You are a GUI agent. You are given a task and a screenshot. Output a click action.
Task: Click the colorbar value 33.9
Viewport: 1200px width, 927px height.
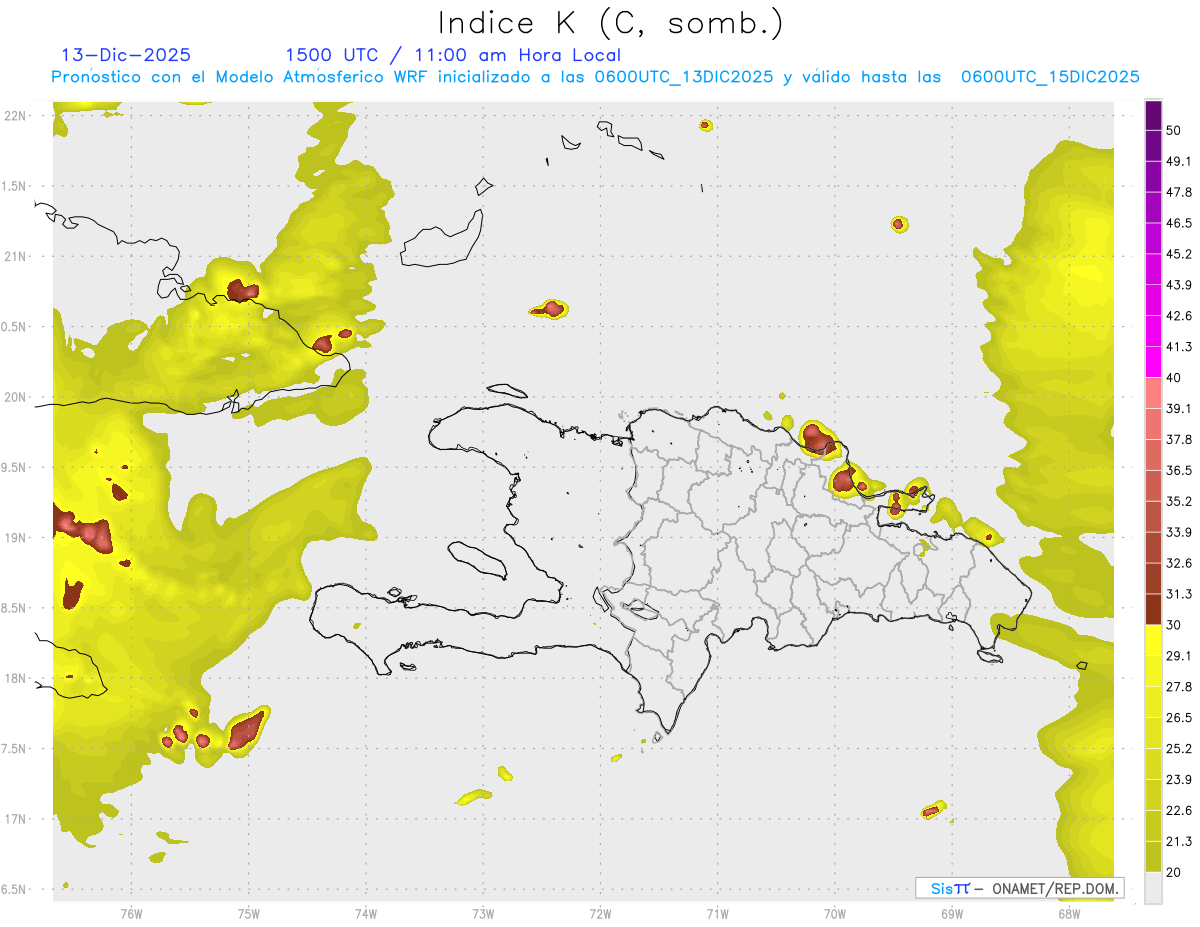click(1178, 532)
